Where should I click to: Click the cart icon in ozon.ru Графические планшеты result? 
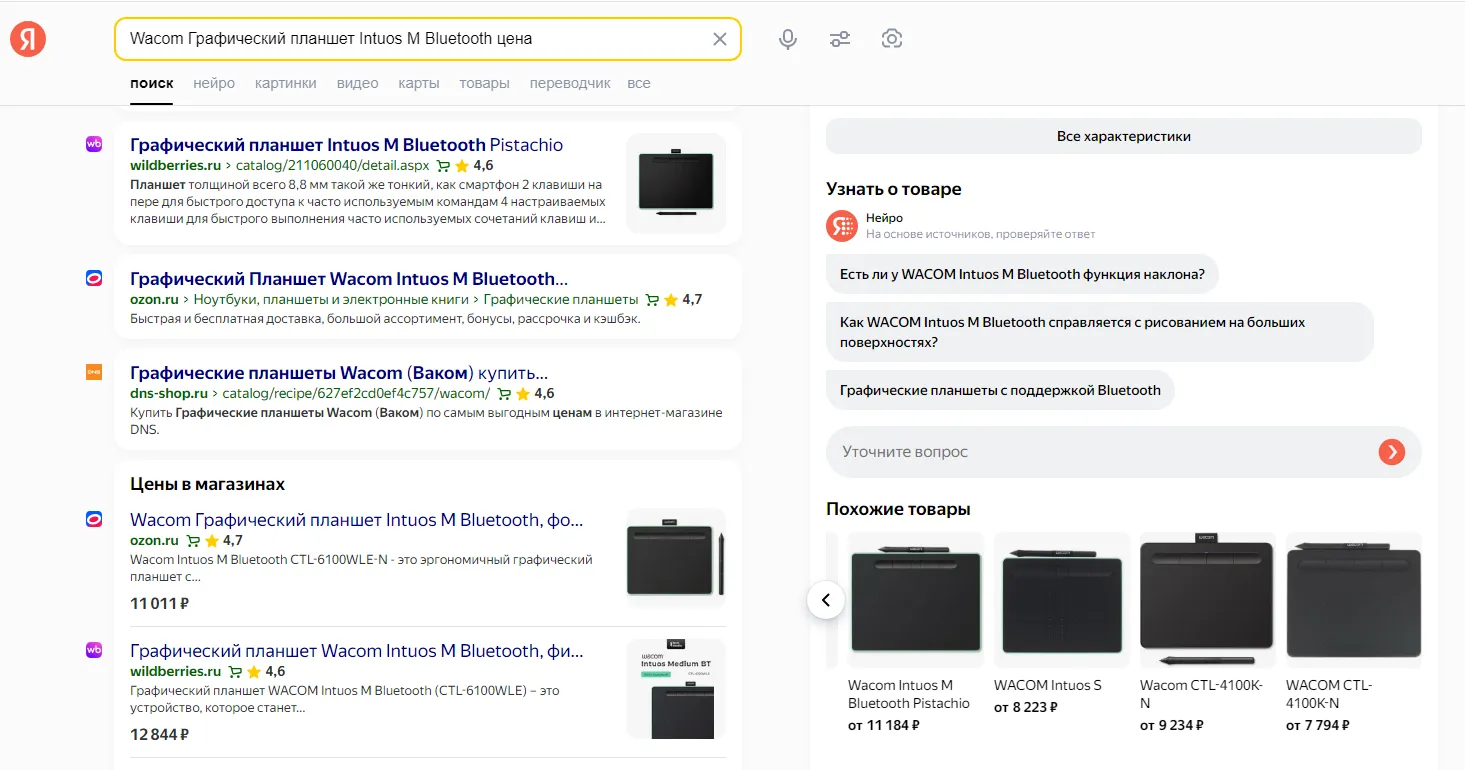(x=652, y=300)
